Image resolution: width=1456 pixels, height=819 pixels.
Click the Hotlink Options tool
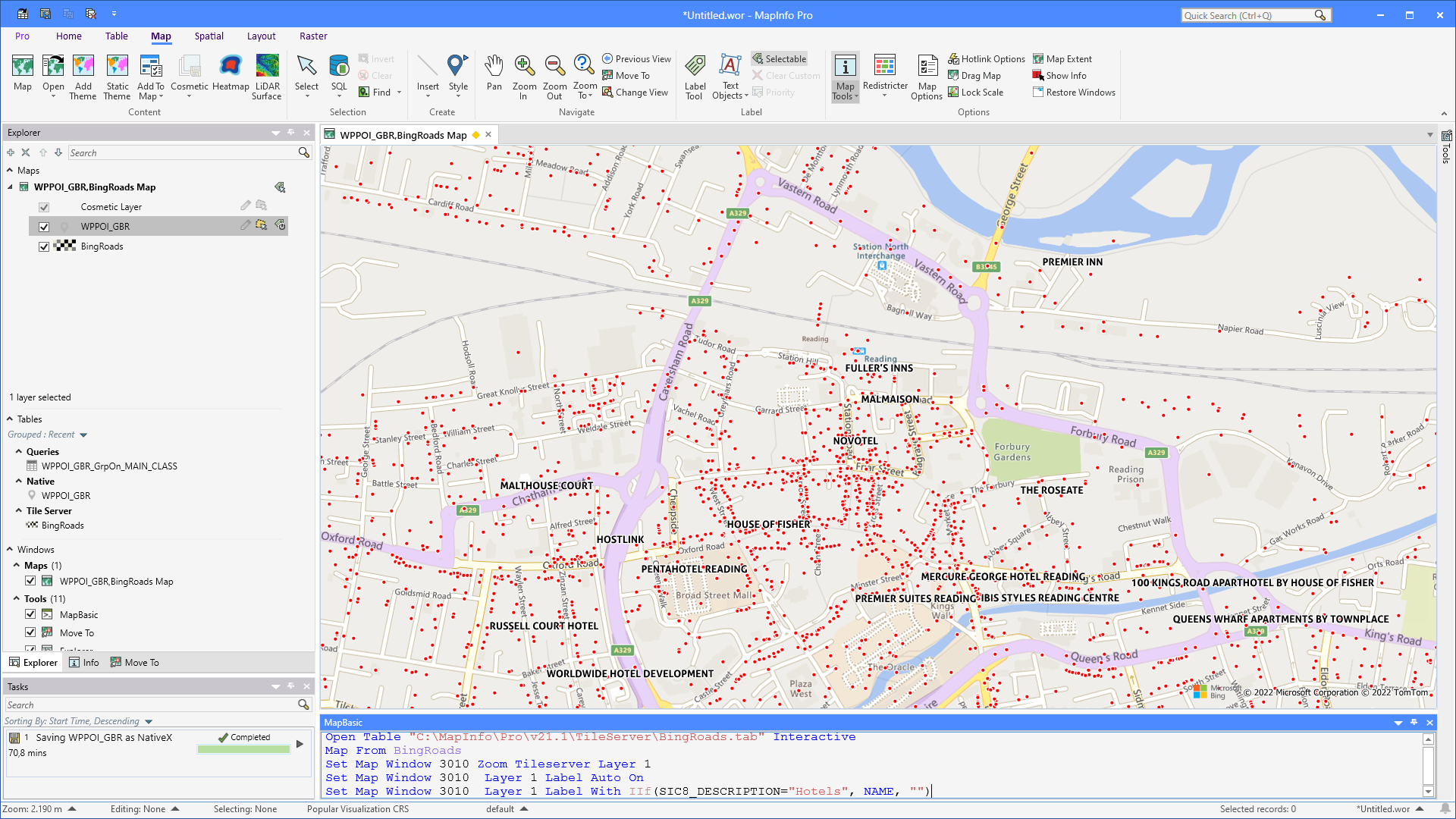(987, 59)
